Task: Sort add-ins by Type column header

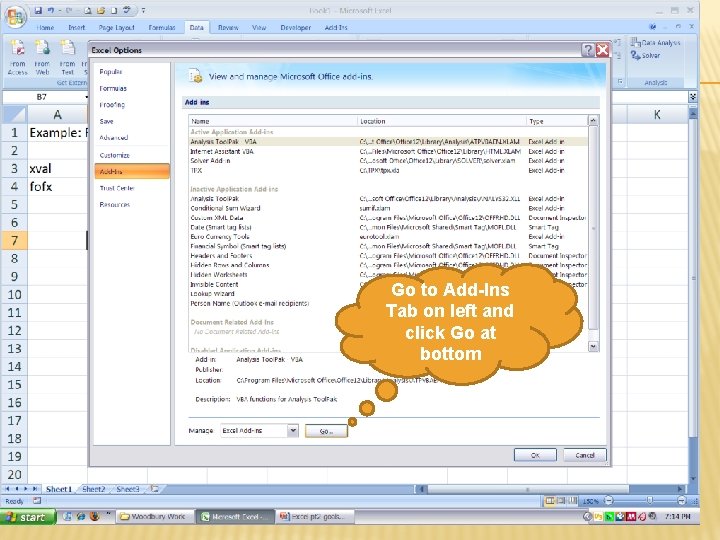Action: [x=557, y=121]
